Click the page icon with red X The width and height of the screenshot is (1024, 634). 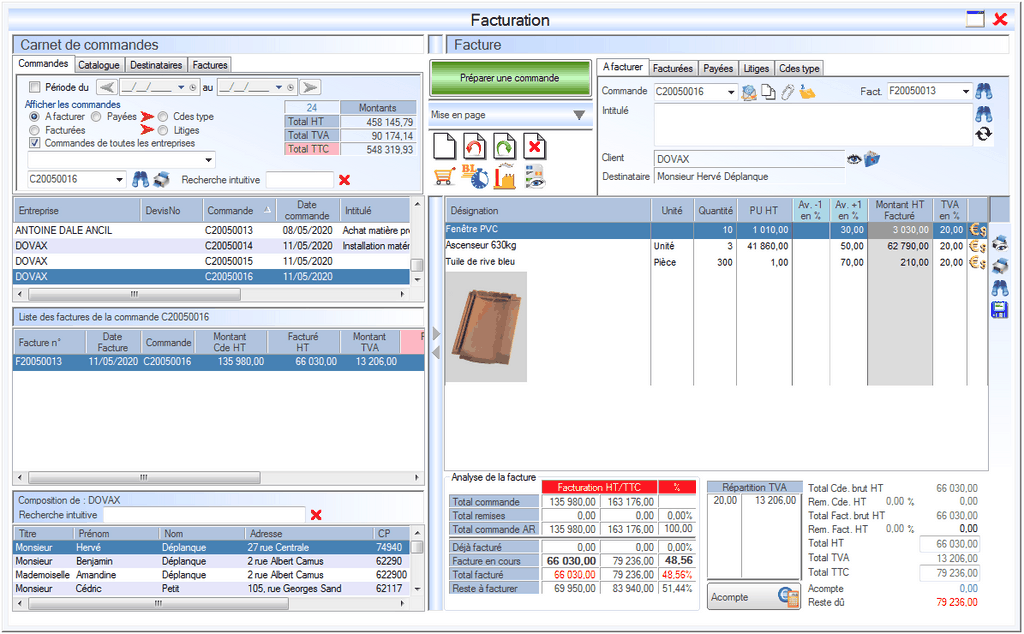click(535, 146)
